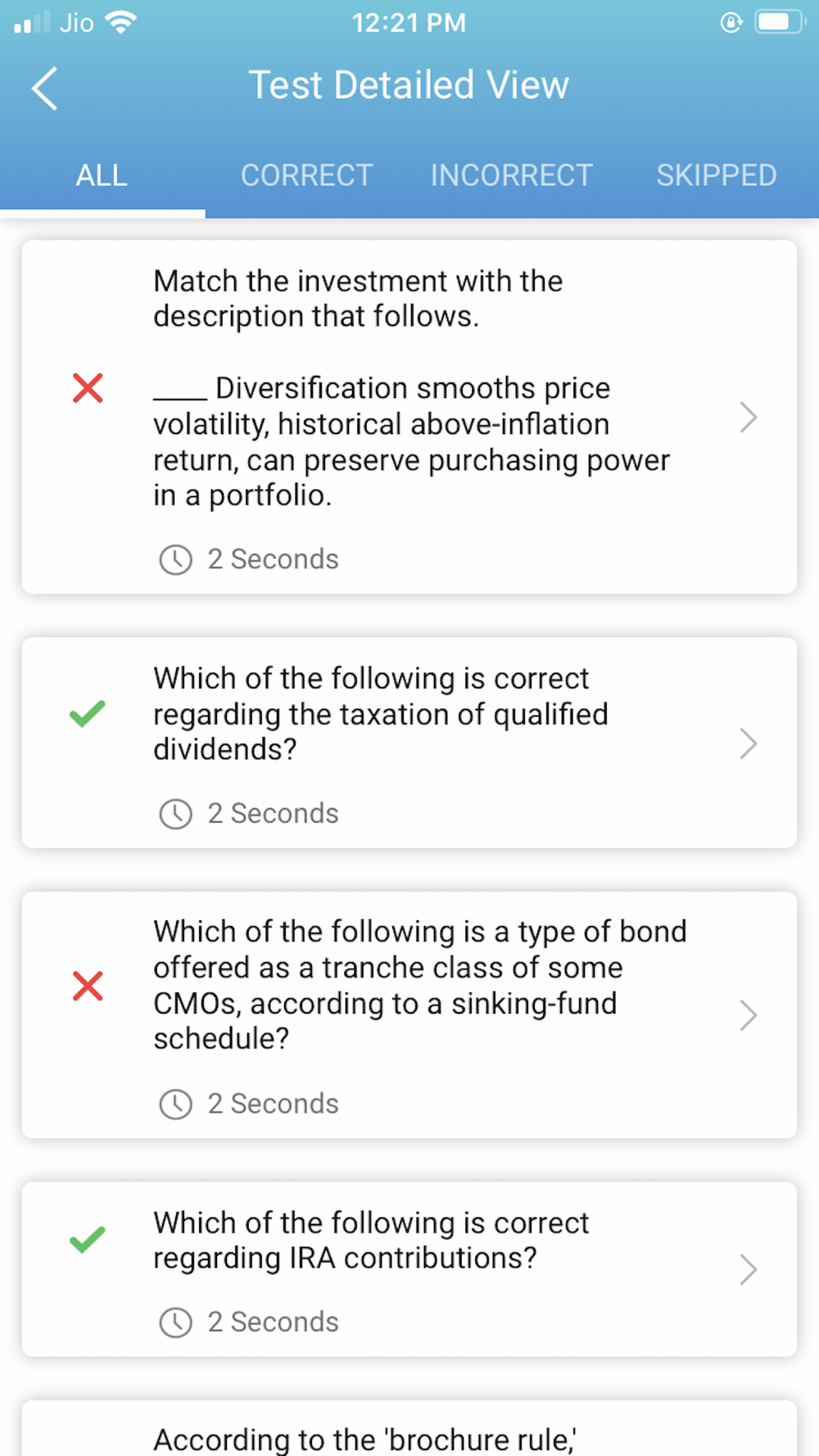Tap the red X on investment matching question
The image size is (819, 1456).
pos(88,388)
